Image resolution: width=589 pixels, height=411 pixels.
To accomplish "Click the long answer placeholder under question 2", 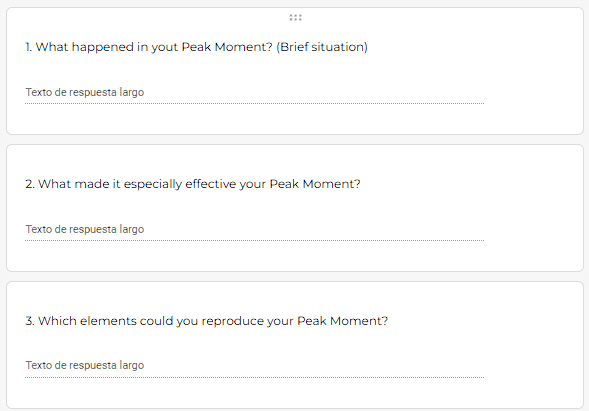I will (85, 229).
